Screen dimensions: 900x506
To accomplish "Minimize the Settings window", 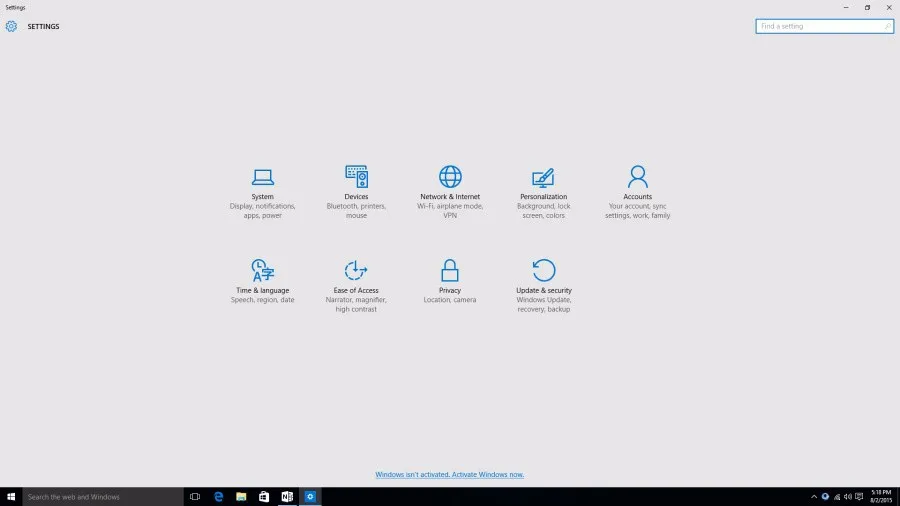I will 846,7.
